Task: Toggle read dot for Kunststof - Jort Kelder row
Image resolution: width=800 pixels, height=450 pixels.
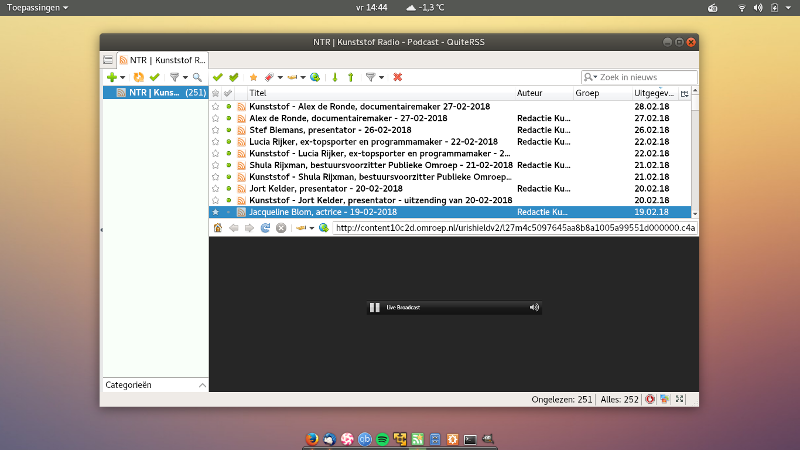Action: 229,201
